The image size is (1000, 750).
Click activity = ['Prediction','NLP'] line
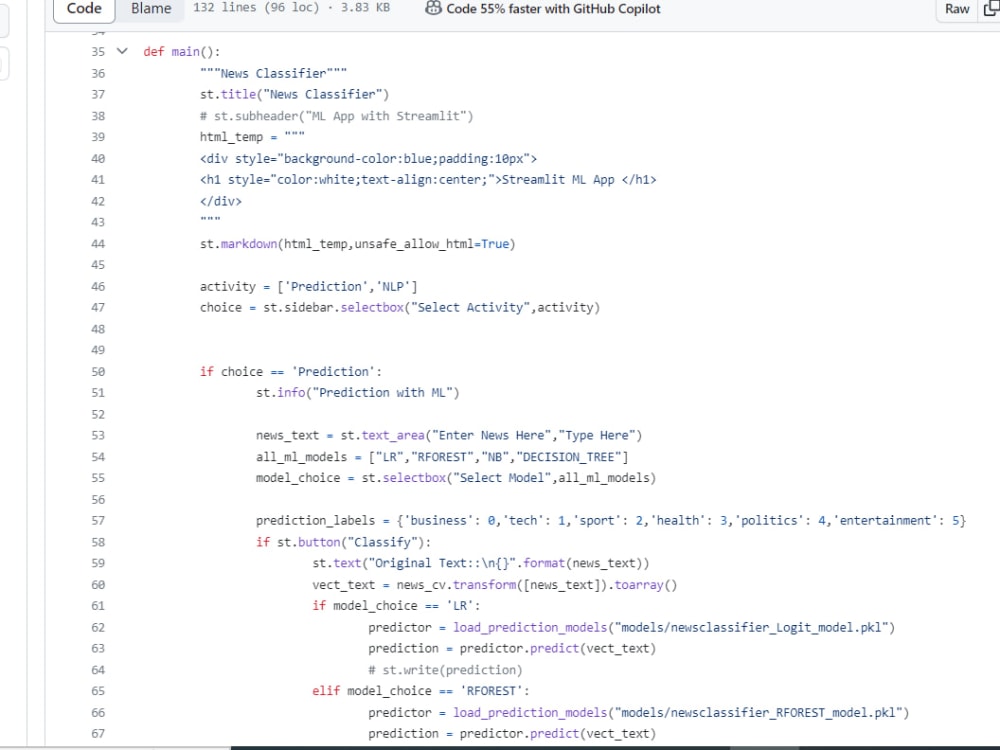(308, 286)
